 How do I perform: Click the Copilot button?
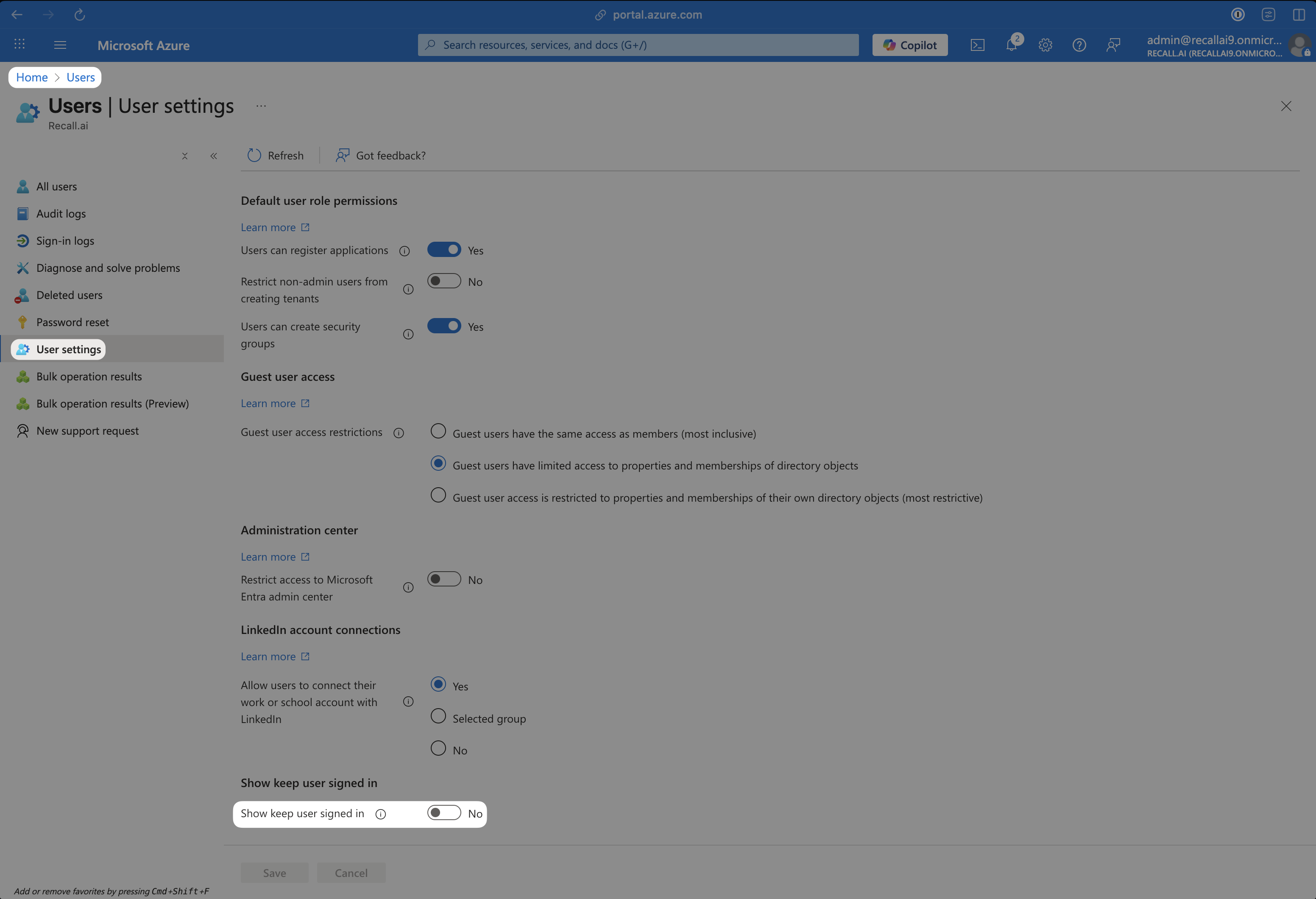[909, 45]
